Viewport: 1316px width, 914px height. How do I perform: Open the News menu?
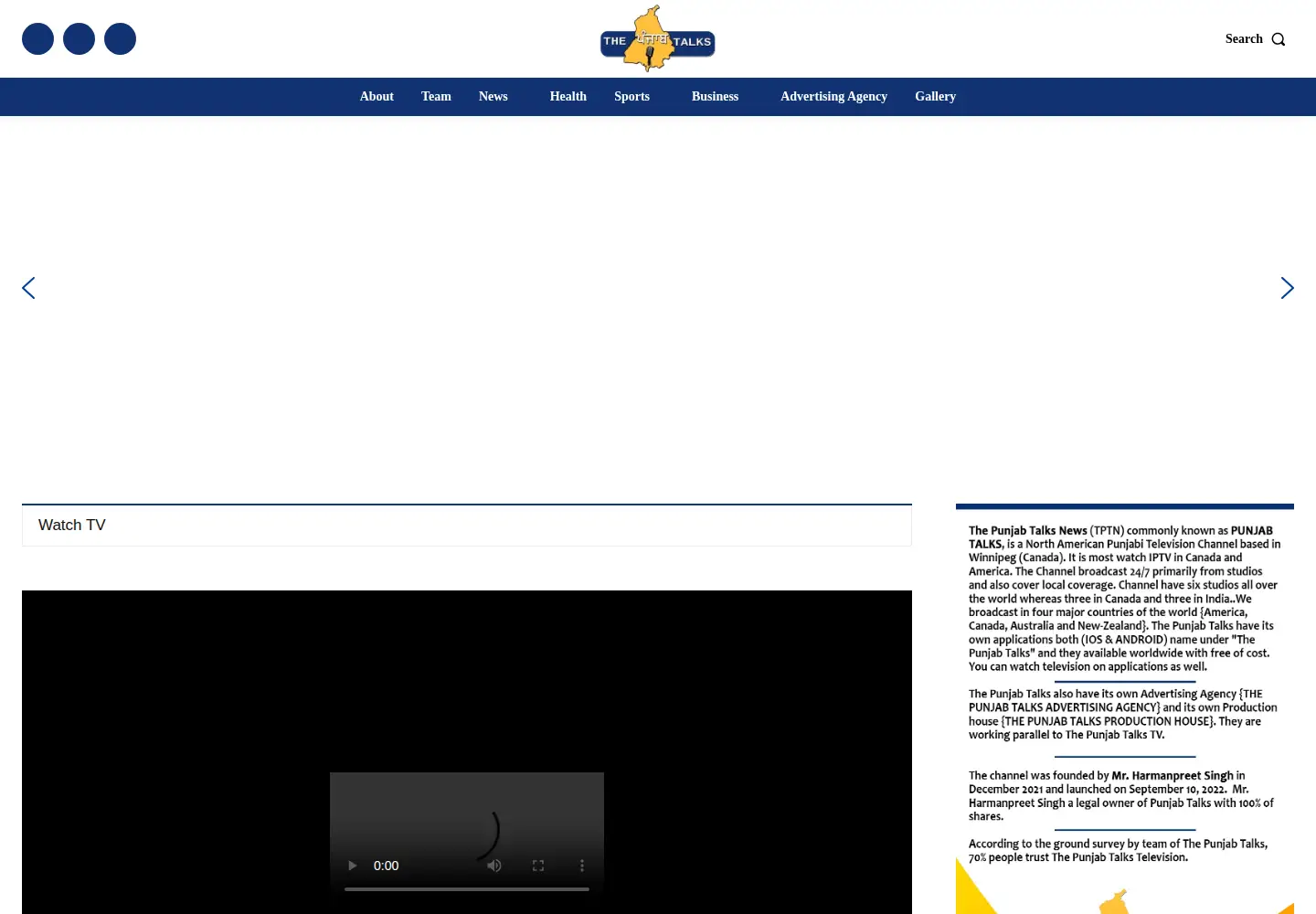coord(493,97)
